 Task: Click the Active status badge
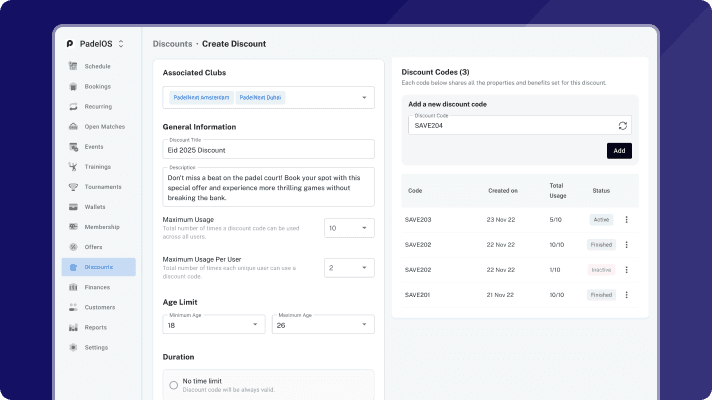tap(601, 220)
